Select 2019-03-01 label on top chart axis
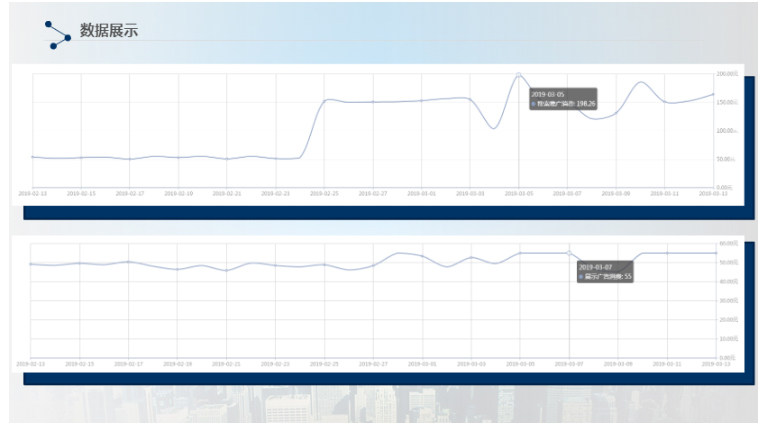Screen dimensions: 770x427 [x=422, y=191]
